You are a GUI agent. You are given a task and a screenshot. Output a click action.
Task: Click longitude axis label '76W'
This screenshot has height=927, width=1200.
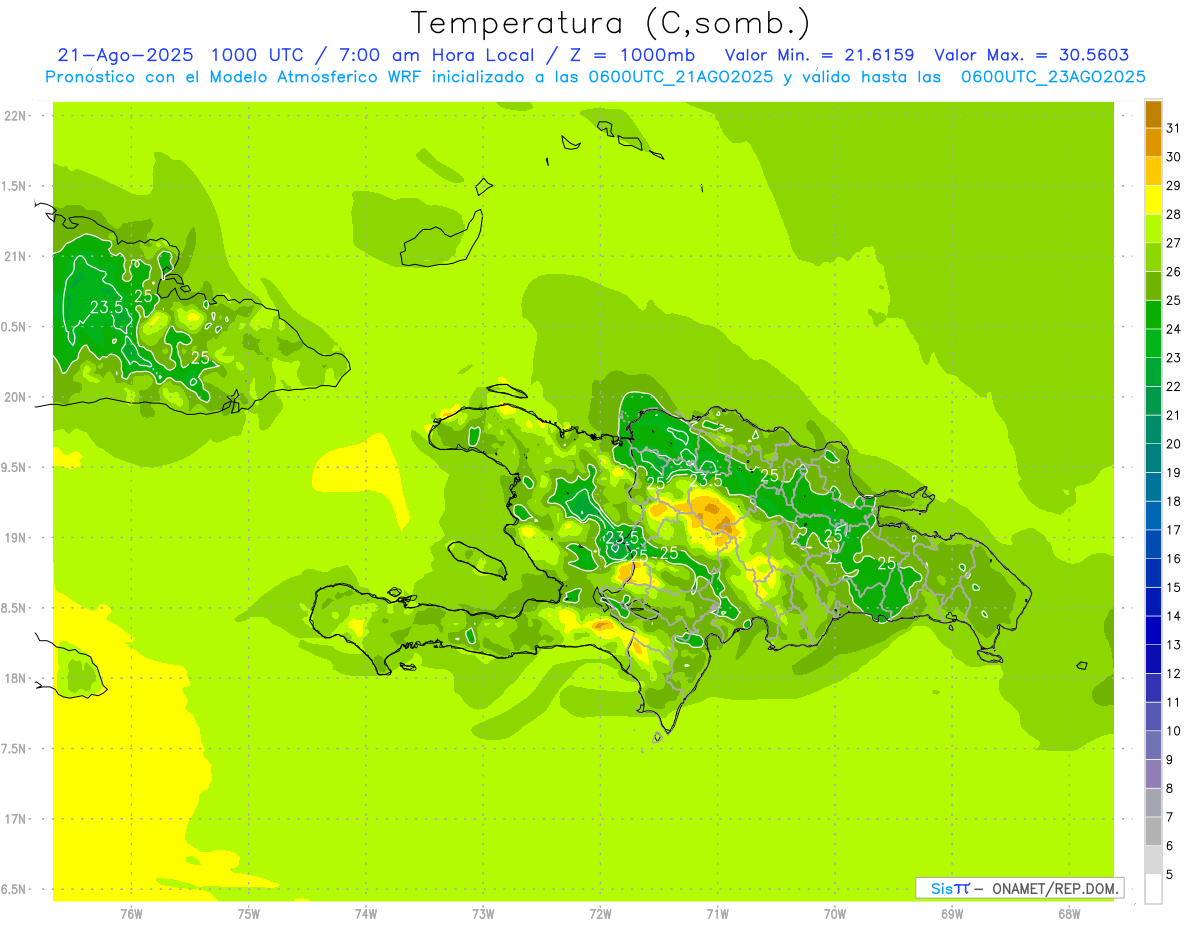click(131, 913)
